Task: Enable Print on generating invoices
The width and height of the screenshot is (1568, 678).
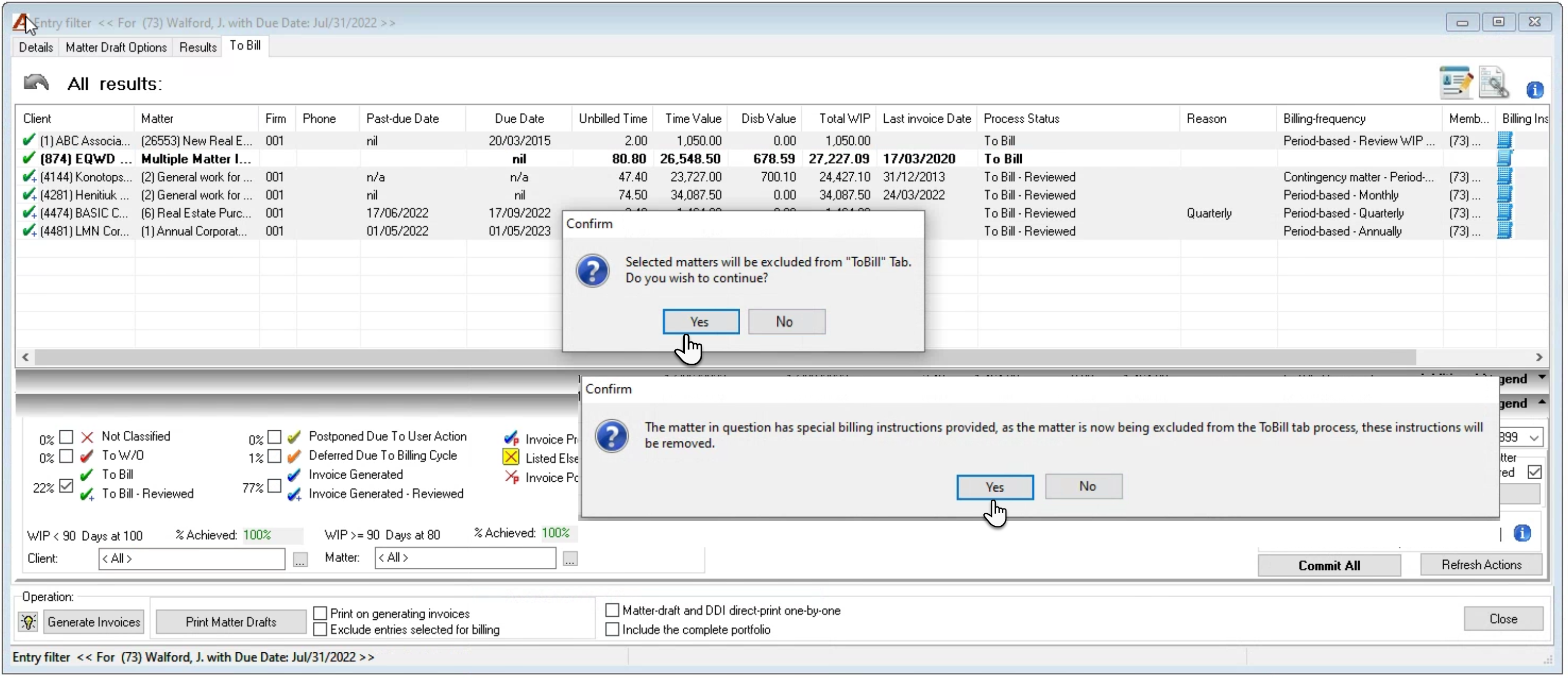Action: pos(320,613)
